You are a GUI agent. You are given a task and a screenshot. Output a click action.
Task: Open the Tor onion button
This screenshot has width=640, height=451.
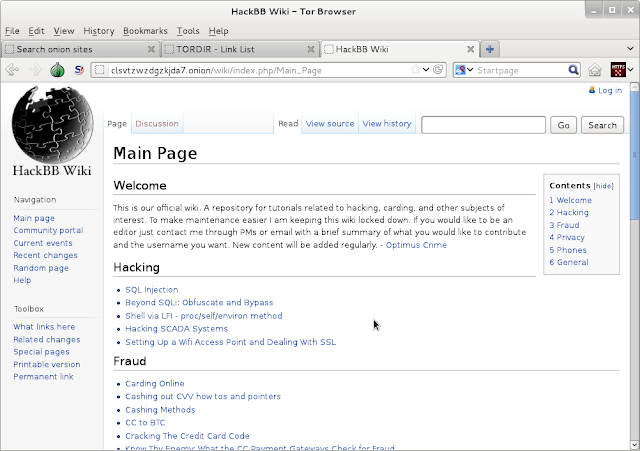58,70
